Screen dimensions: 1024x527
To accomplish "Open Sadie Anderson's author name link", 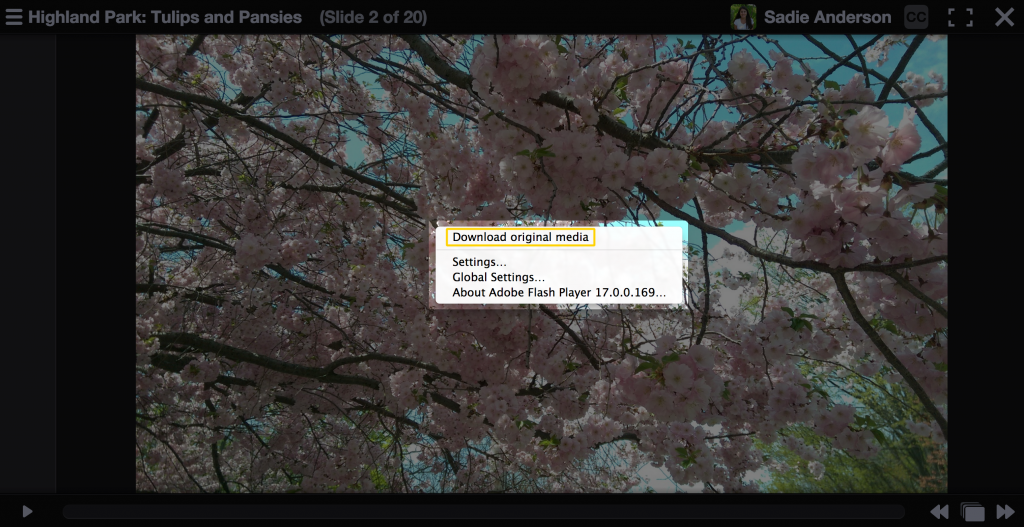I will pyautogui.click(x=827, y=17).
